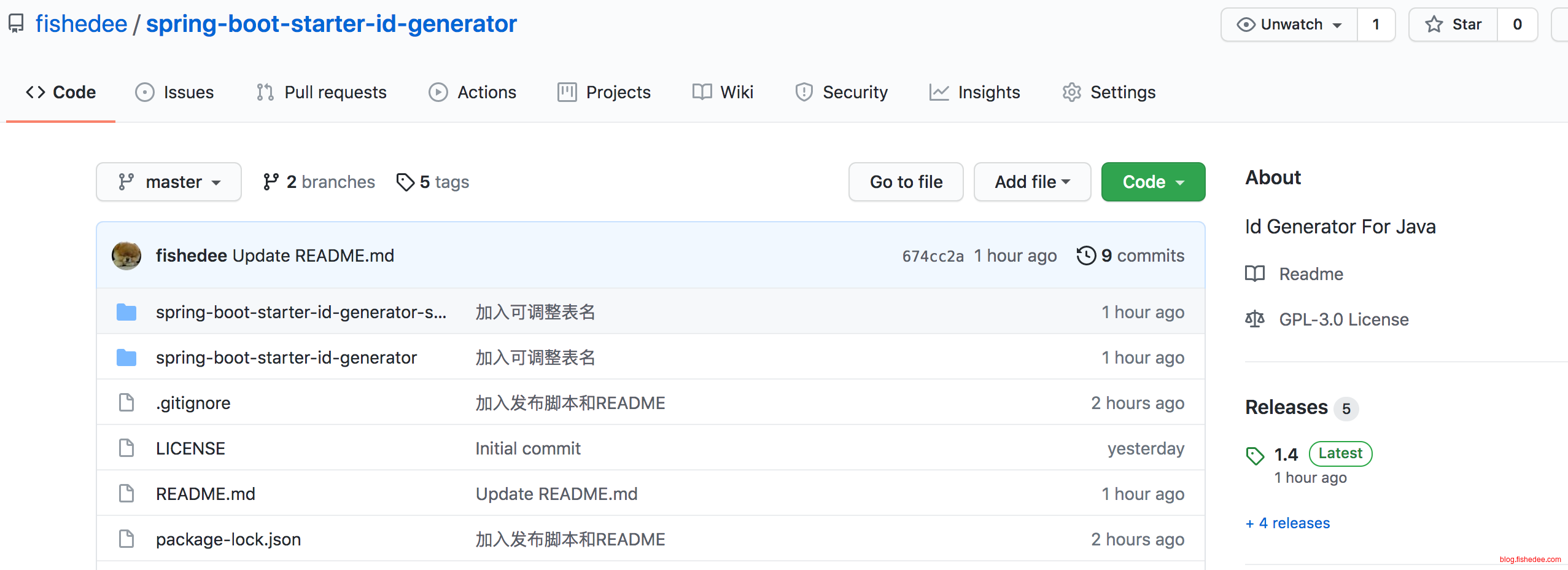Open the README.md file
This screenshot has height=570, width=1568.
(206, 494)
